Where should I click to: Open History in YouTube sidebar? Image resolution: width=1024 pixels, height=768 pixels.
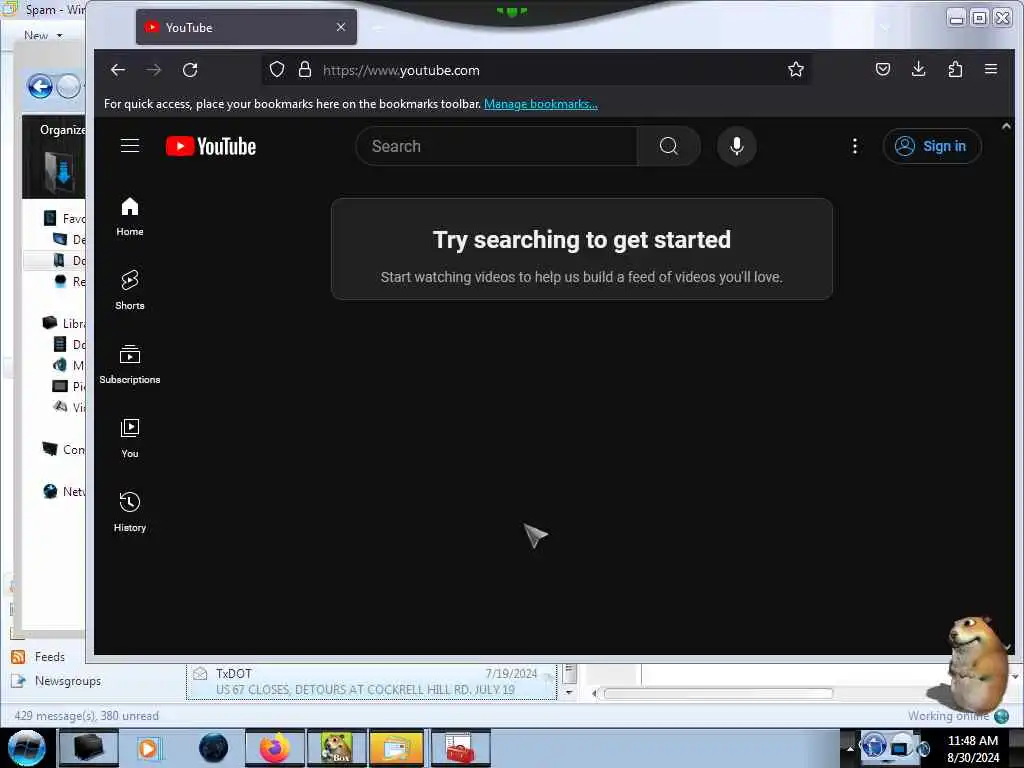[x=130, y=513]
